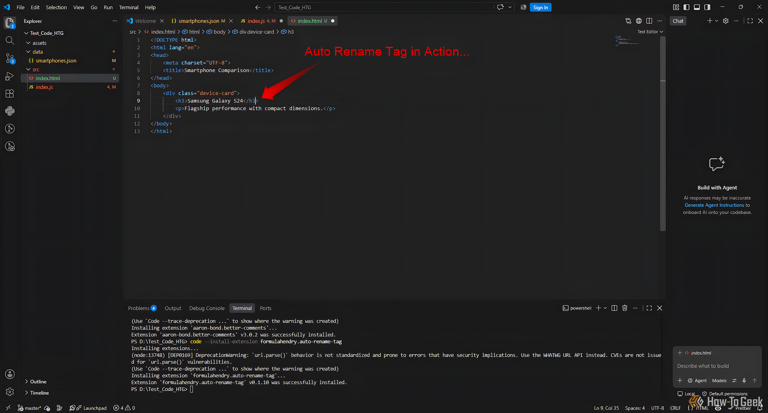Click Generate Agent Instructions link
The width and height of the screenshot is (768, 413).
tap(714, 205)
